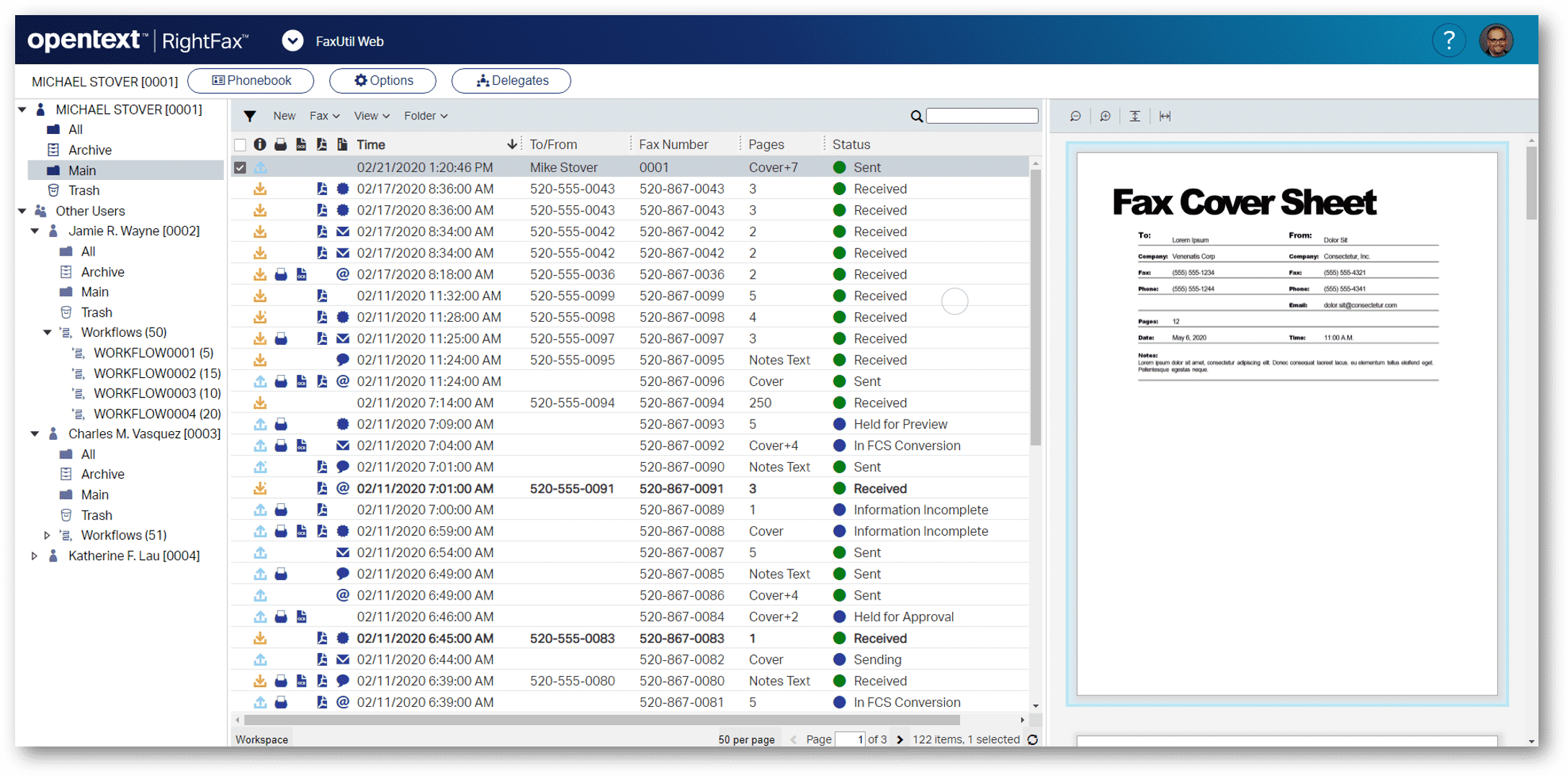Collapse Jamie R. Wayne's folder tree
The image size is (1568, 776).
pos(34,231)
